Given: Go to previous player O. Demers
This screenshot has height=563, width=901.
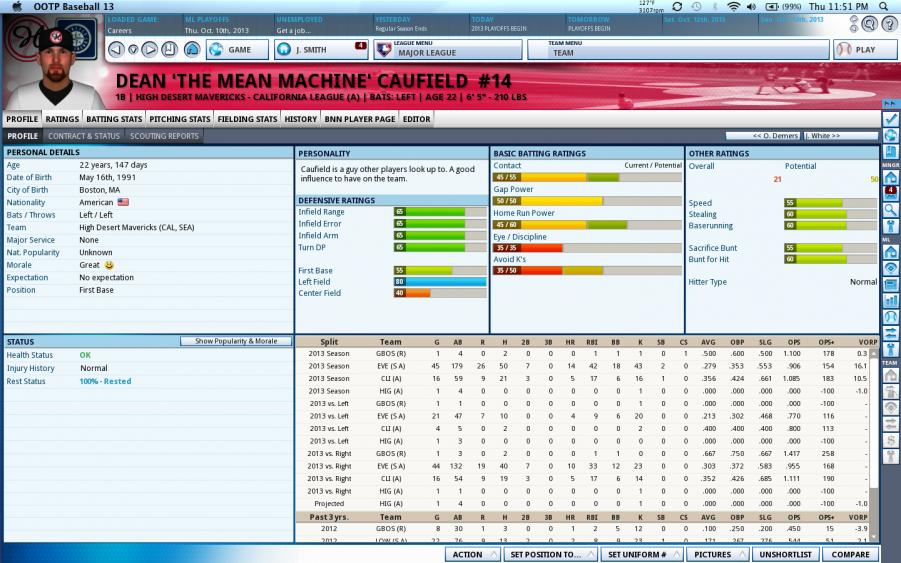Looking at the screenshot, I should point(763,136).
